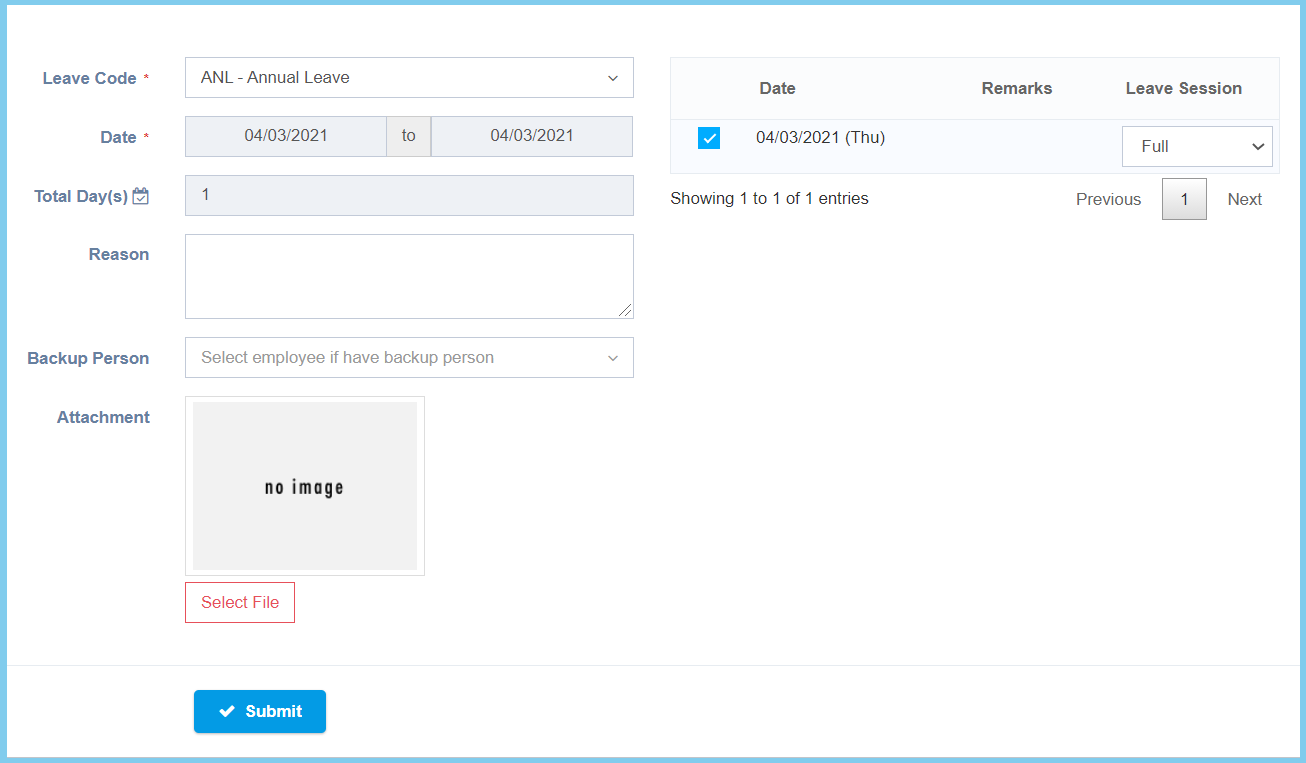Click the resize grip of the Reason box

click(x=625, y=310)
